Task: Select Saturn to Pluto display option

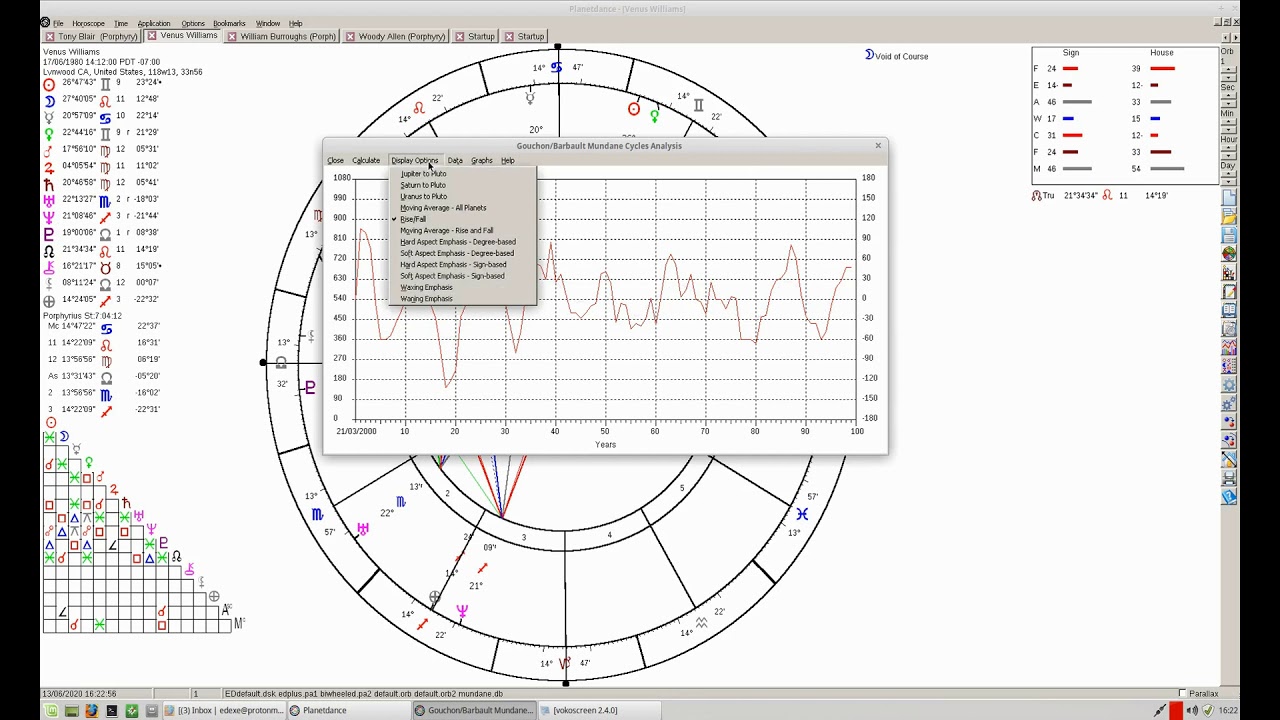Action: pos(423,185)
